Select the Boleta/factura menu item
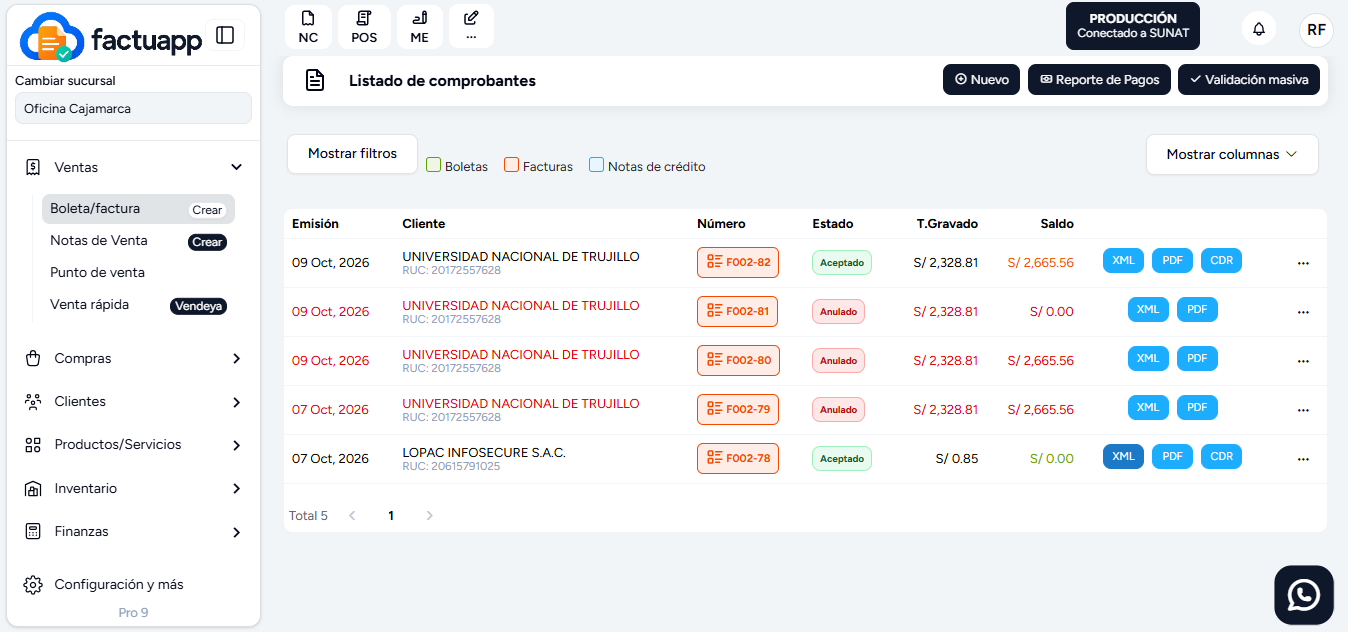Viewport: 1348px width, 632px height. pyautogui.click(x=138, y=209)
